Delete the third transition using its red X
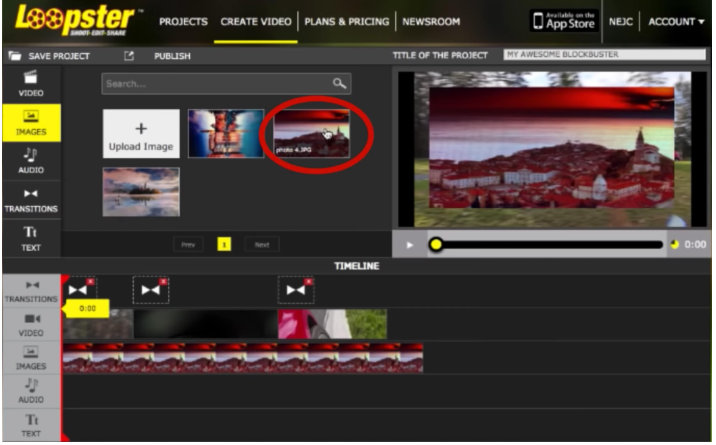 coord(309,282)
